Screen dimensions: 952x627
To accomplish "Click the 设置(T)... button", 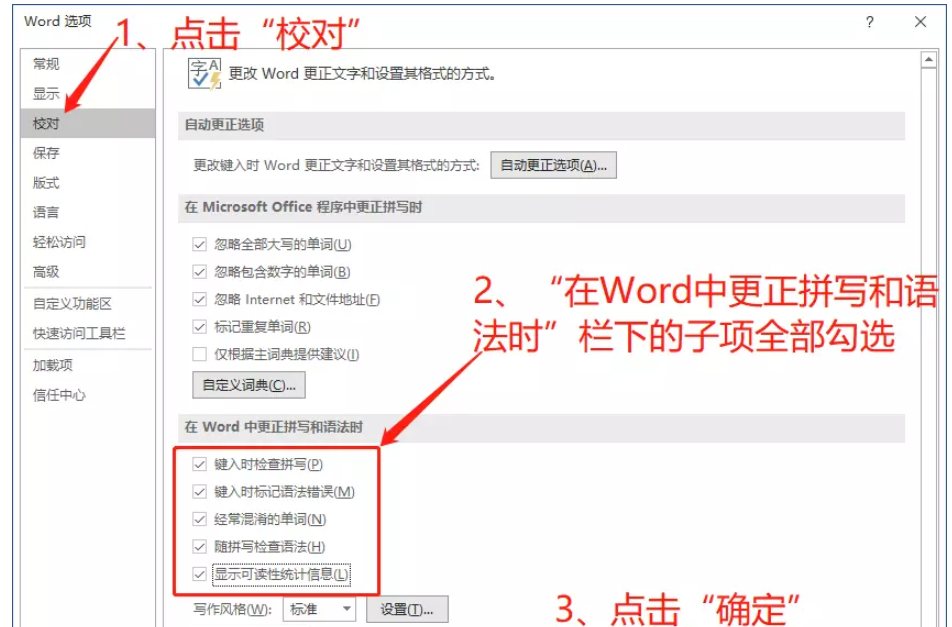I will pyautogui.click(x=407, y=609).
